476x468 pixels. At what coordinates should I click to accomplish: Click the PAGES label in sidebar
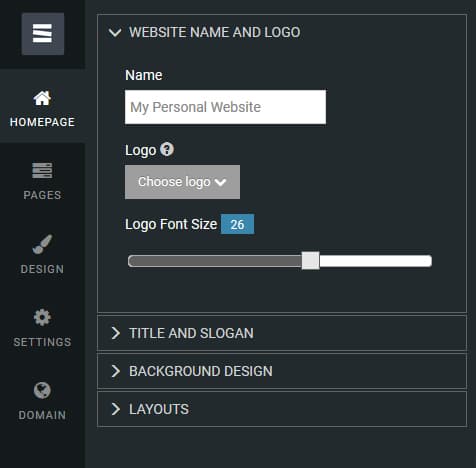[x=42, y=195]
